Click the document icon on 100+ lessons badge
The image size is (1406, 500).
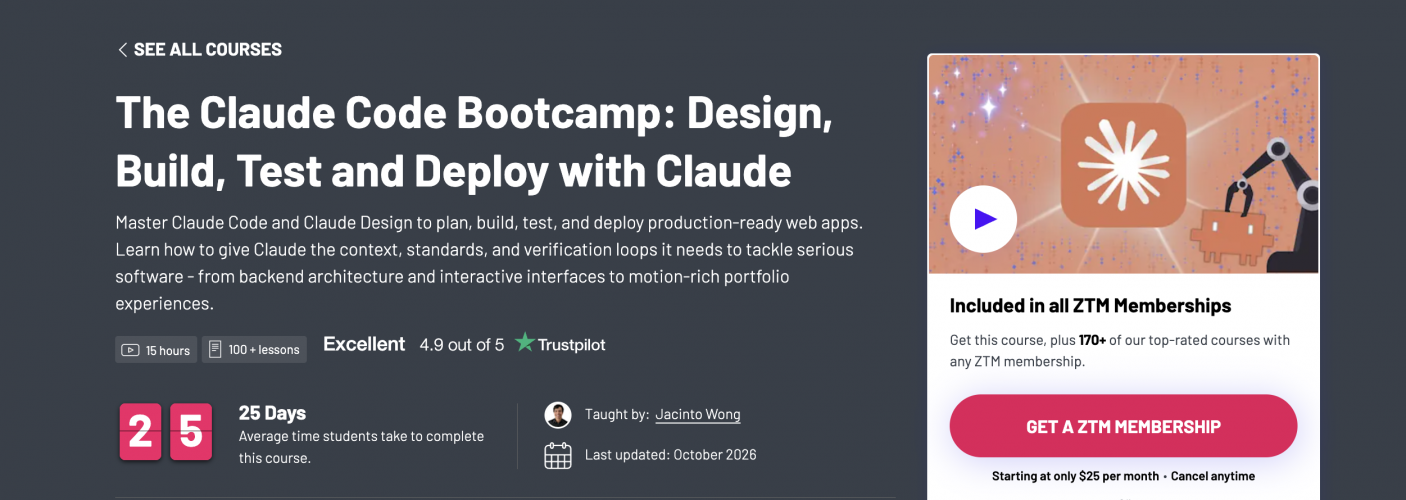click(x=215, y=350)
